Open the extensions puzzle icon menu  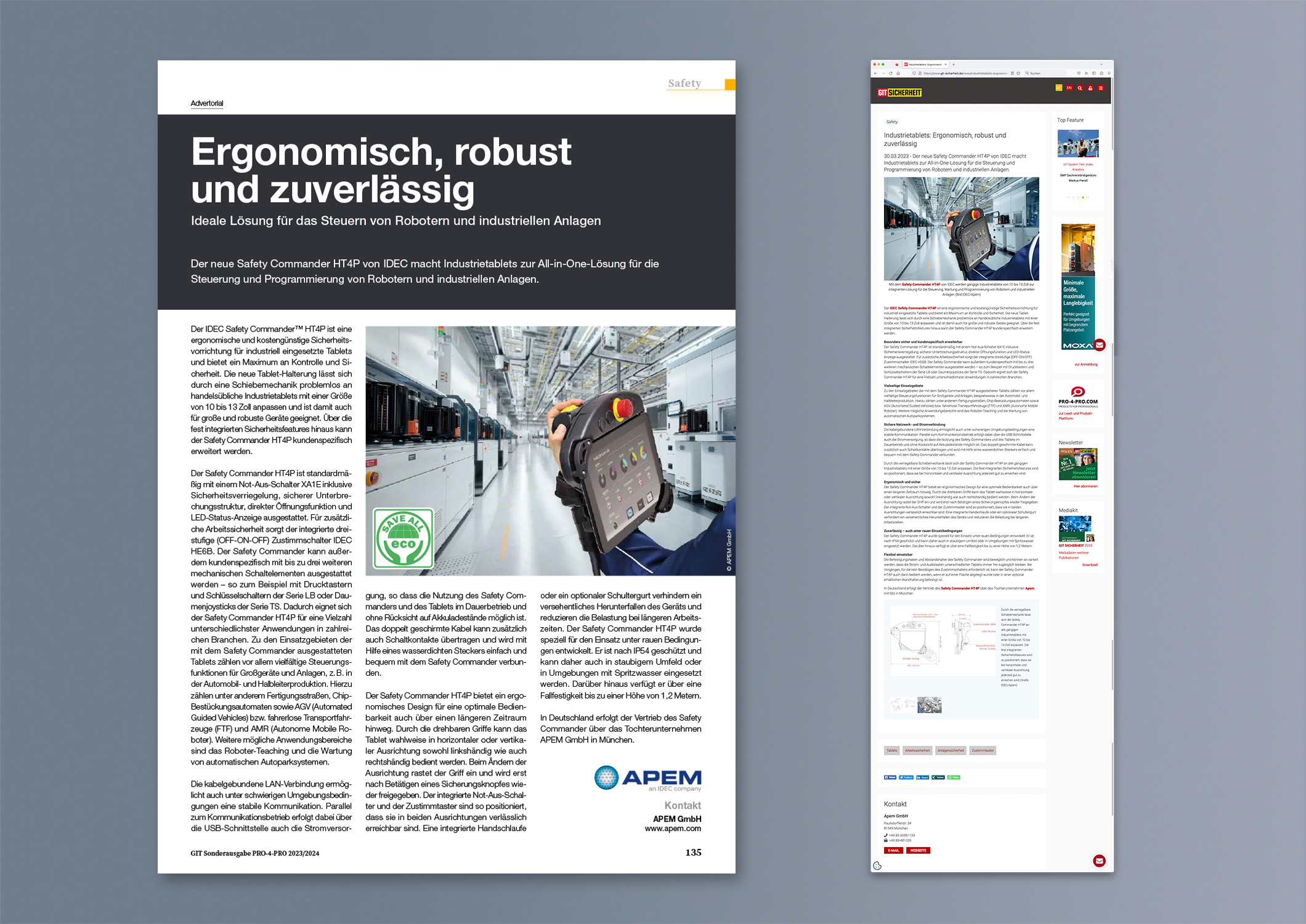pos(1101,73)
